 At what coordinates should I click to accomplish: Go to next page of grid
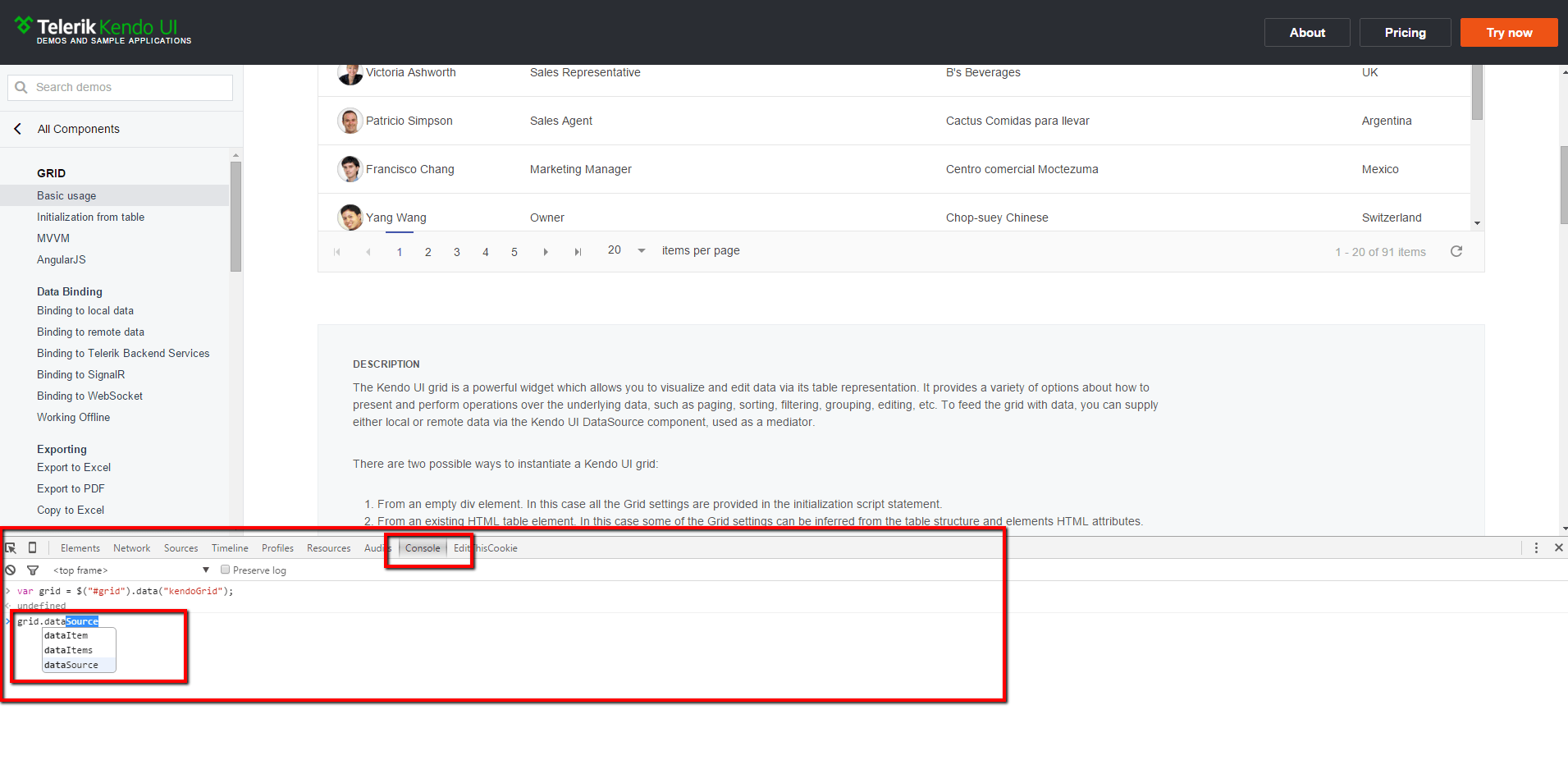[546, 252]
